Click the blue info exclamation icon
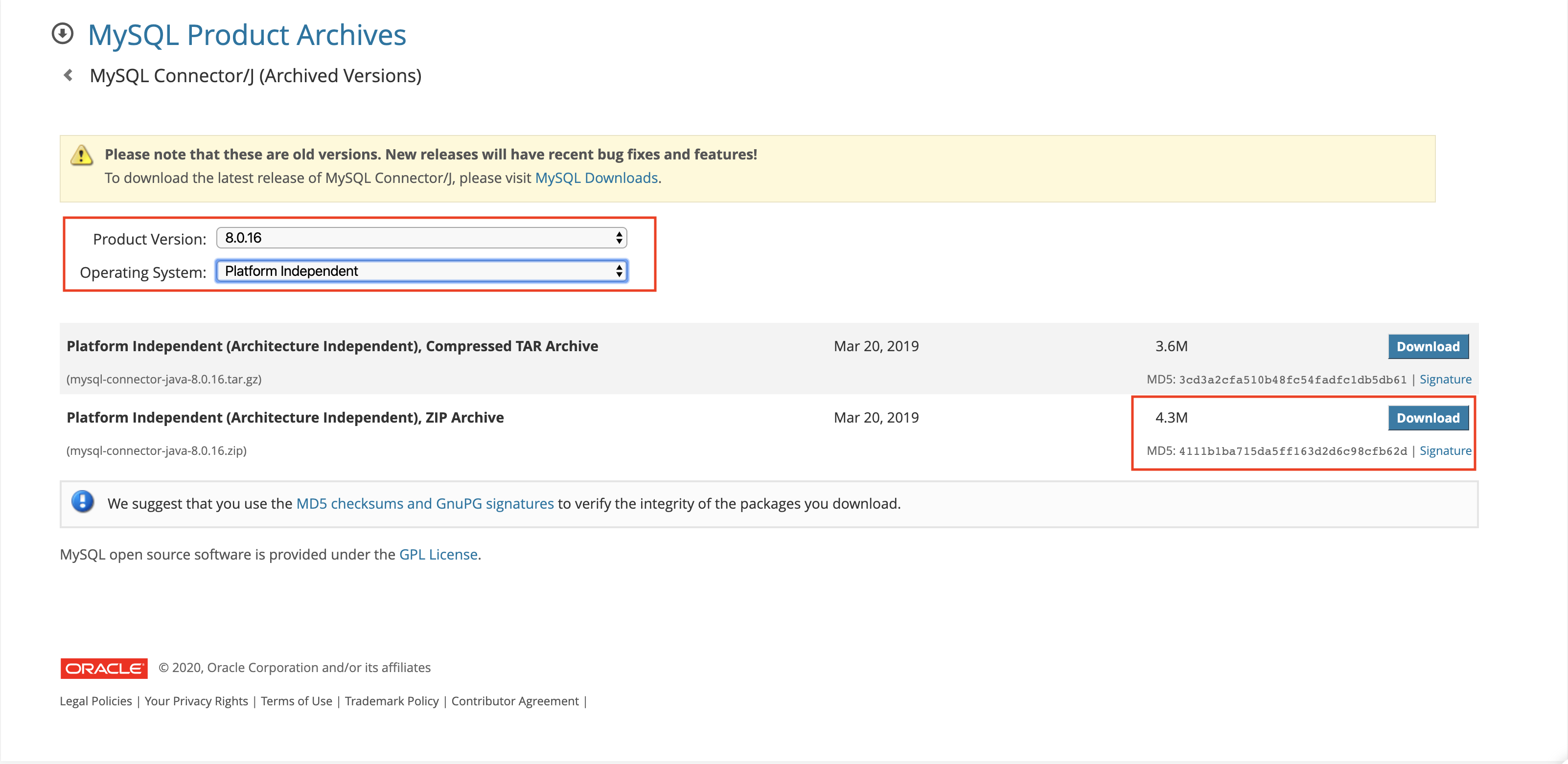 pyautogui.click(x=83, y=502)
